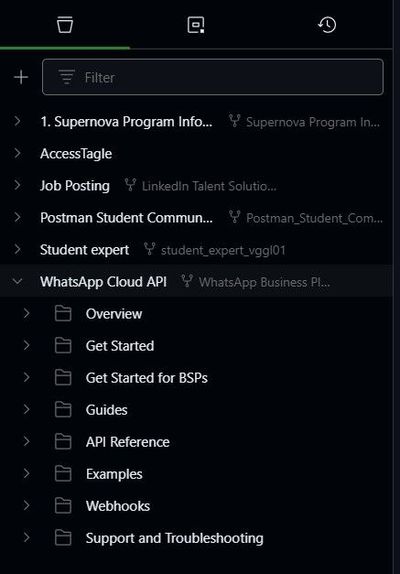Select the Get Started for BSPs folder
400x574 pixels.
(146, 378)
